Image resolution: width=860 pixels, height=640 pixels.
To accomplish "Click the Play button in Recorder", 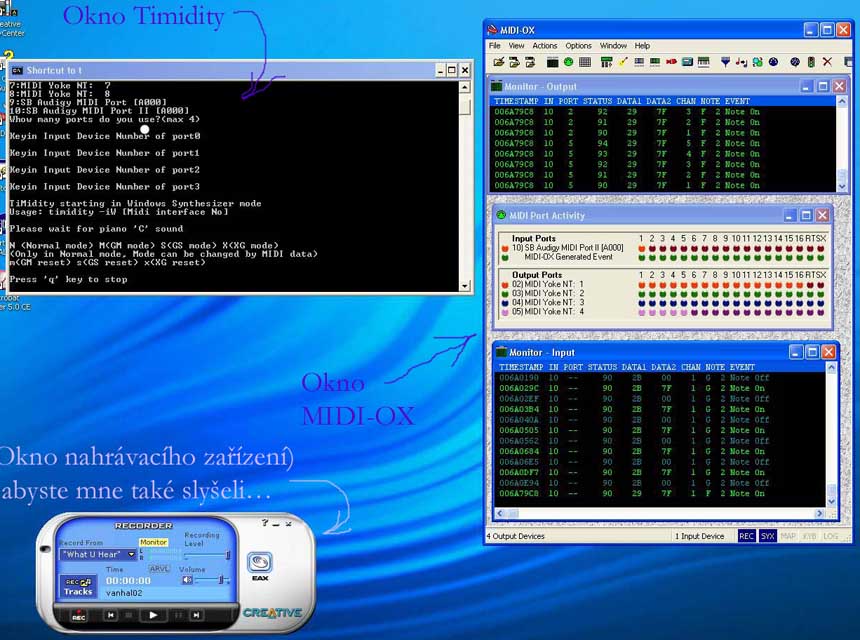I will pos(153,615).
